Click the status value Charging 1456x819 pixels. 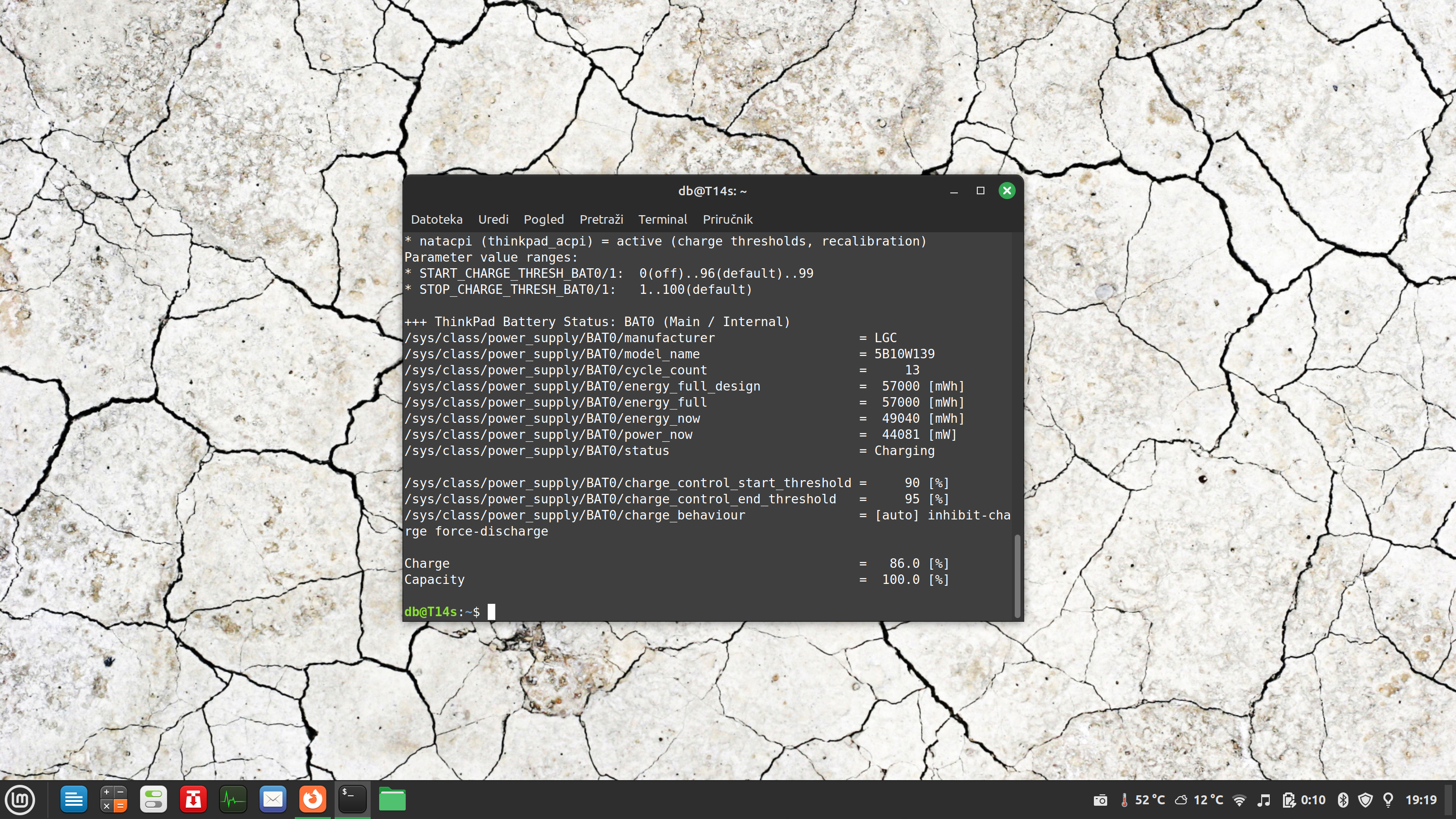pyautogui.click(x=904, y=451)
